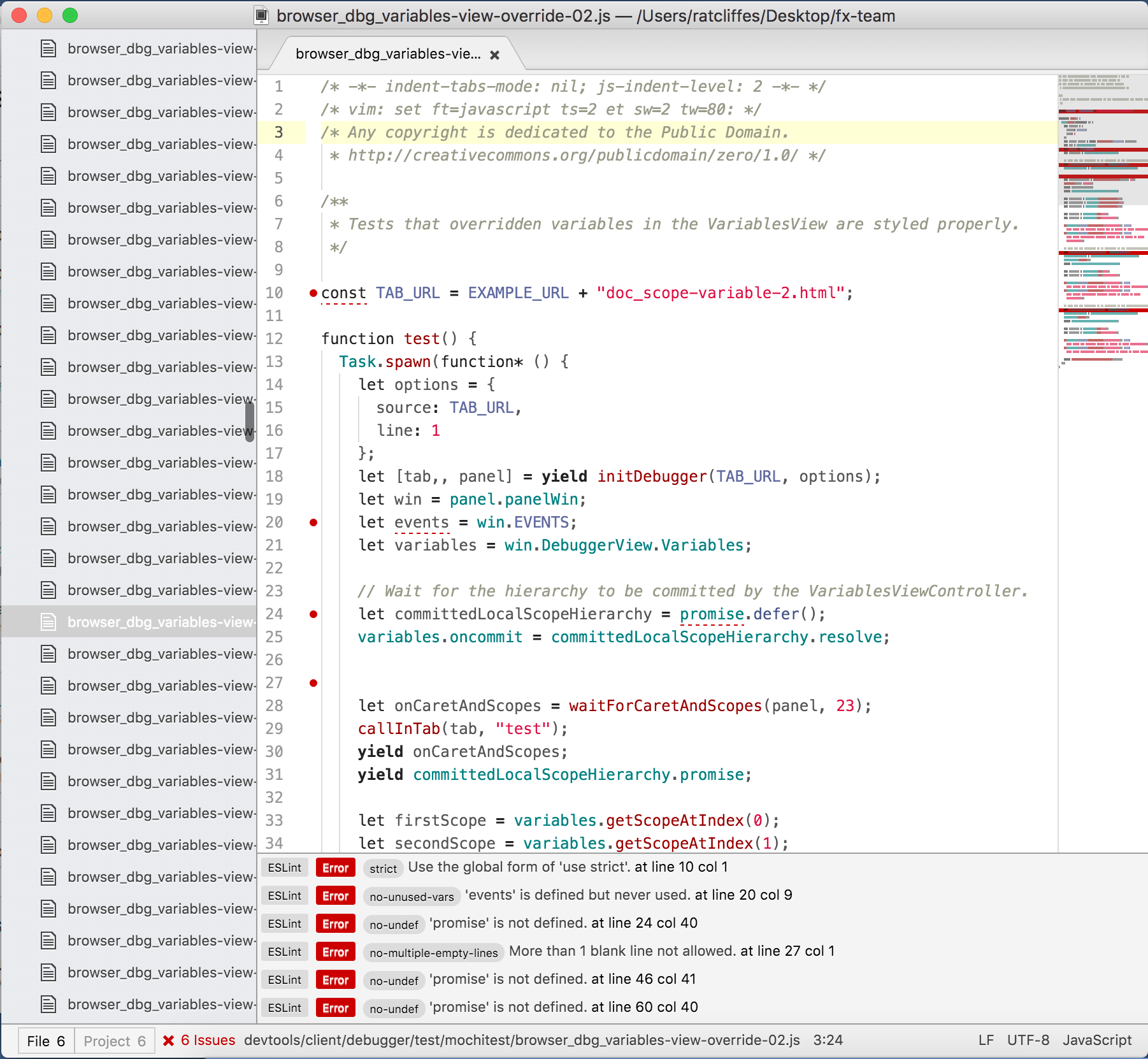Switch to the Project 6 pane
The height and width of the screenshot is (1059, 1148).
(115, 1039)
